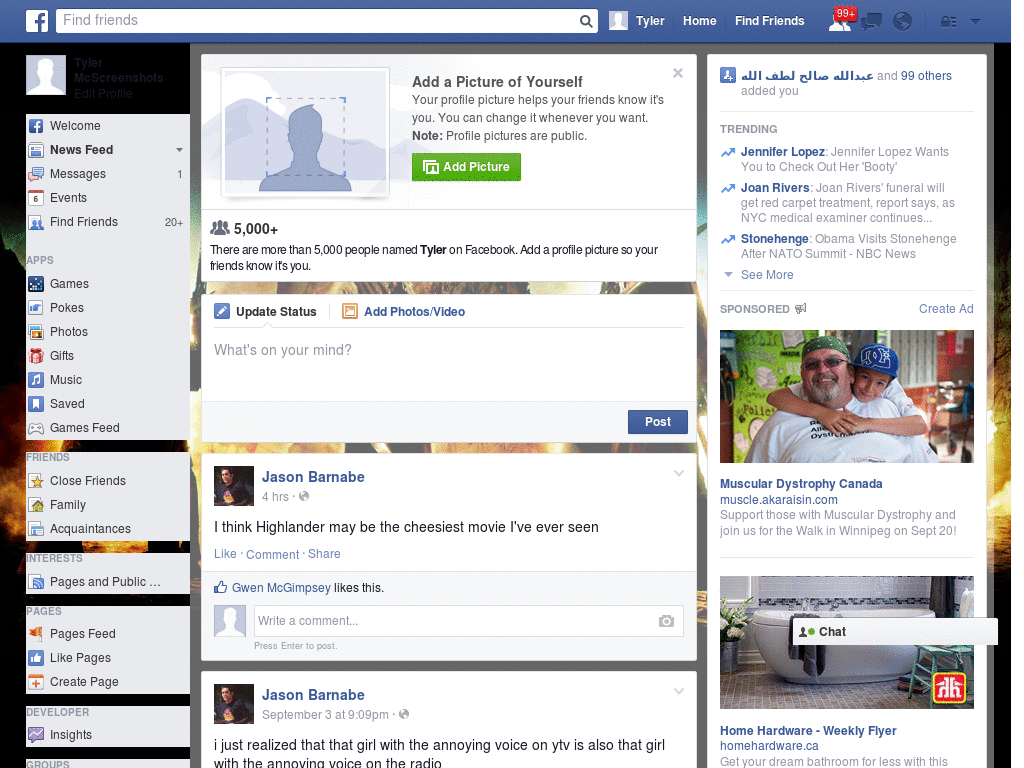
Task: Open the notifications globe icon
Action: point(903,22)
